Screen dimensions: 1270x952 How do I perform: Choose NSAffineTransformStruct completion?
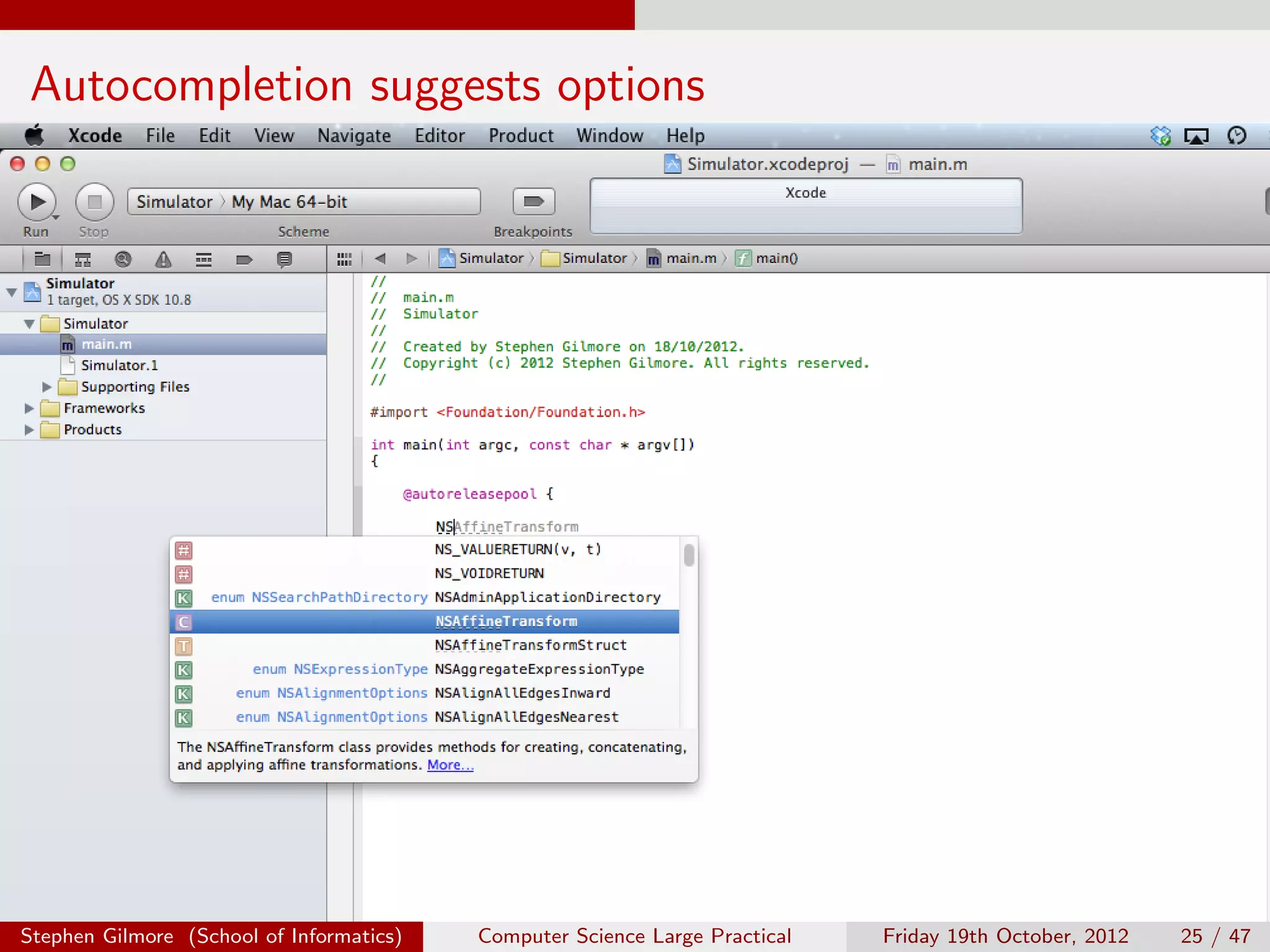point(425,645)
